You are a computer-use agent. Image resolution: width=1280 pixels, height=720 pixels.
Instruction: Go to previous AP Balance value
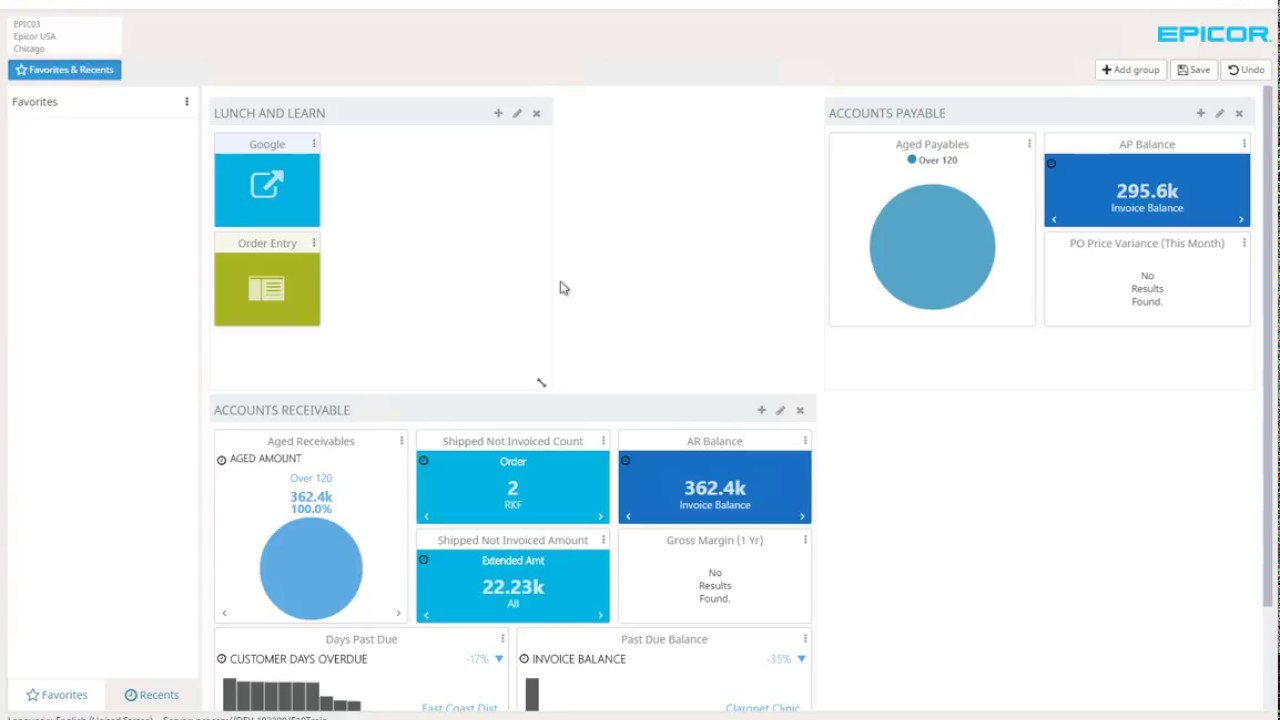pos(1053,219)
